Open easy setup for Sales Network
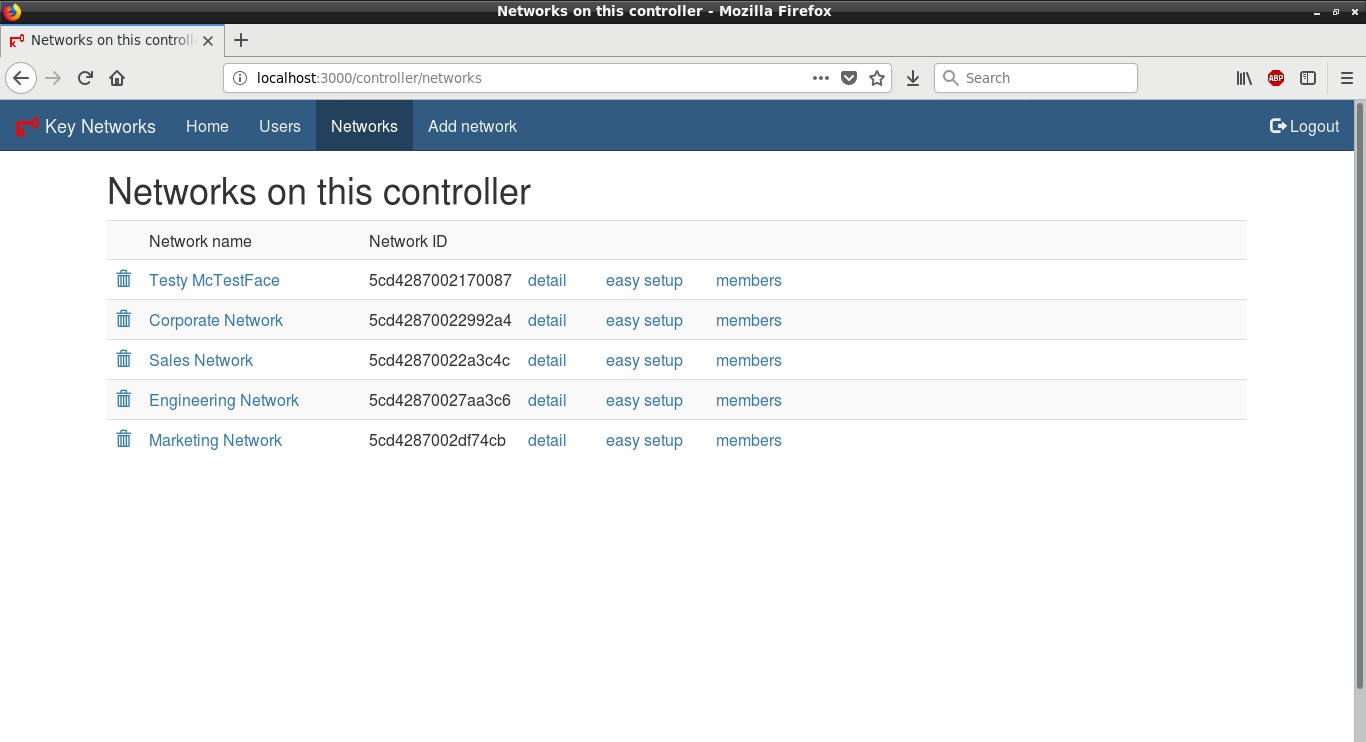The image size is (1366, 742). coord(644,361)
